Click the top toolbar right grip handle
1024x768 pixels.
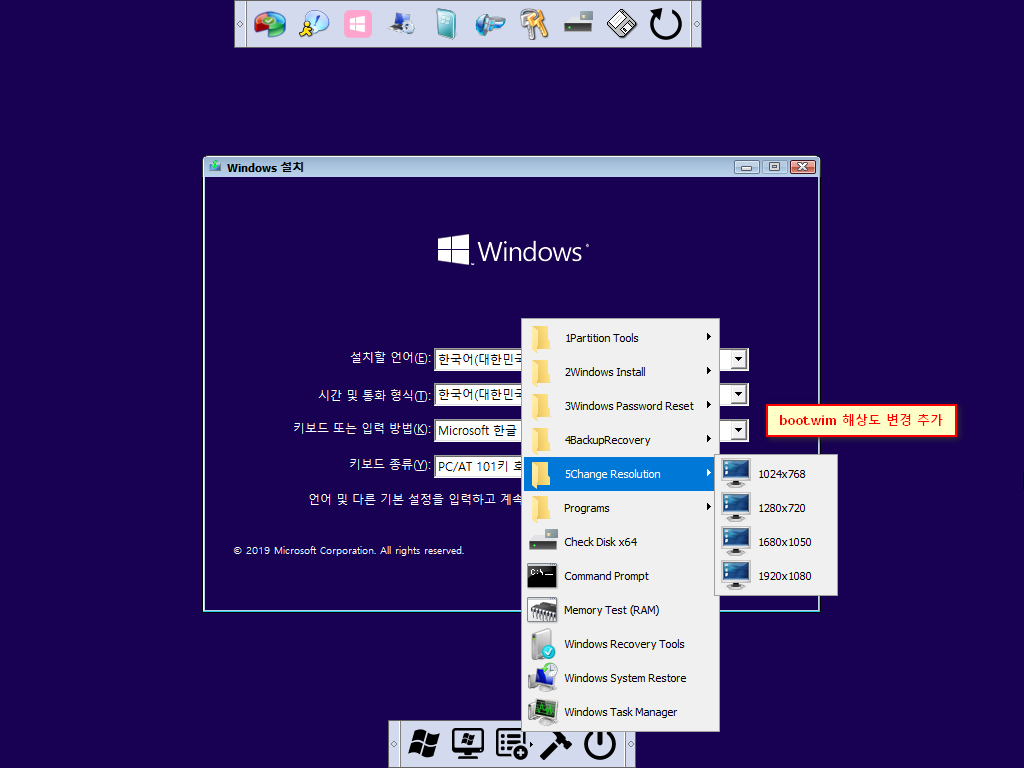[x=696, y=24]
